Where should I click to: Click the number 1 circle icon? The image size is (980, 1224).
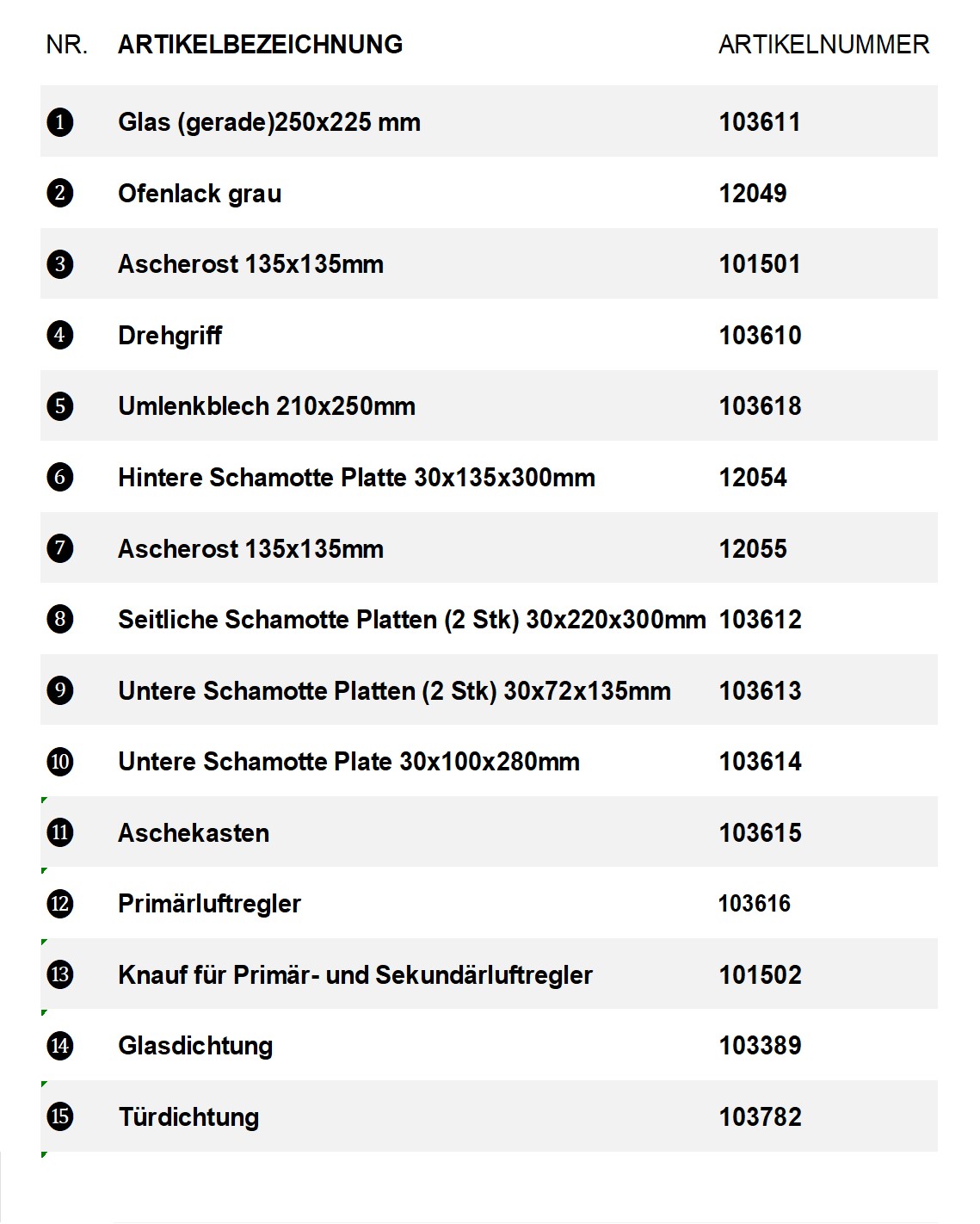tap(59, 122)
